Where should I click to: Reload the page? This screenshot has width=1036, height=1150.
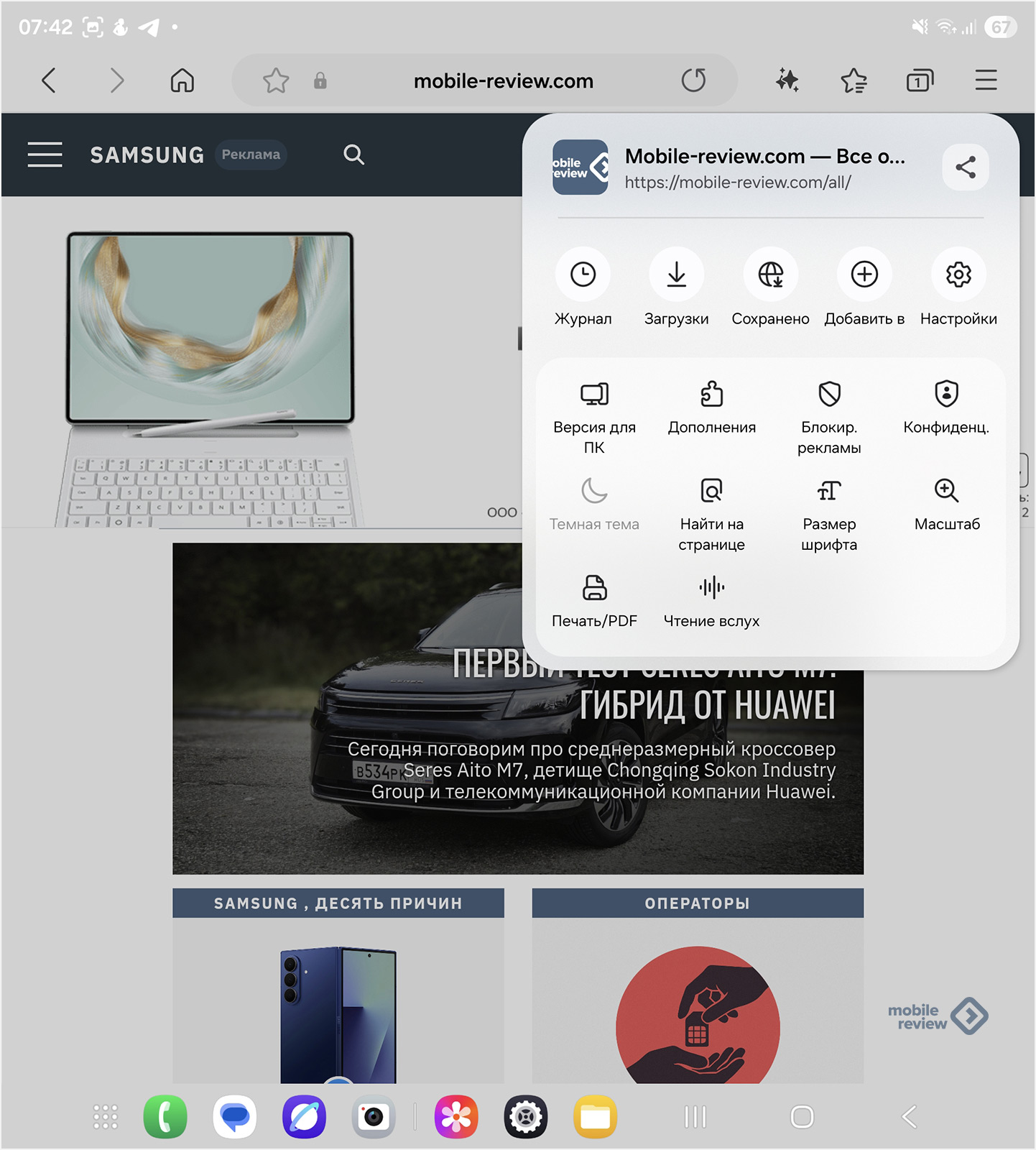(694, 80)
